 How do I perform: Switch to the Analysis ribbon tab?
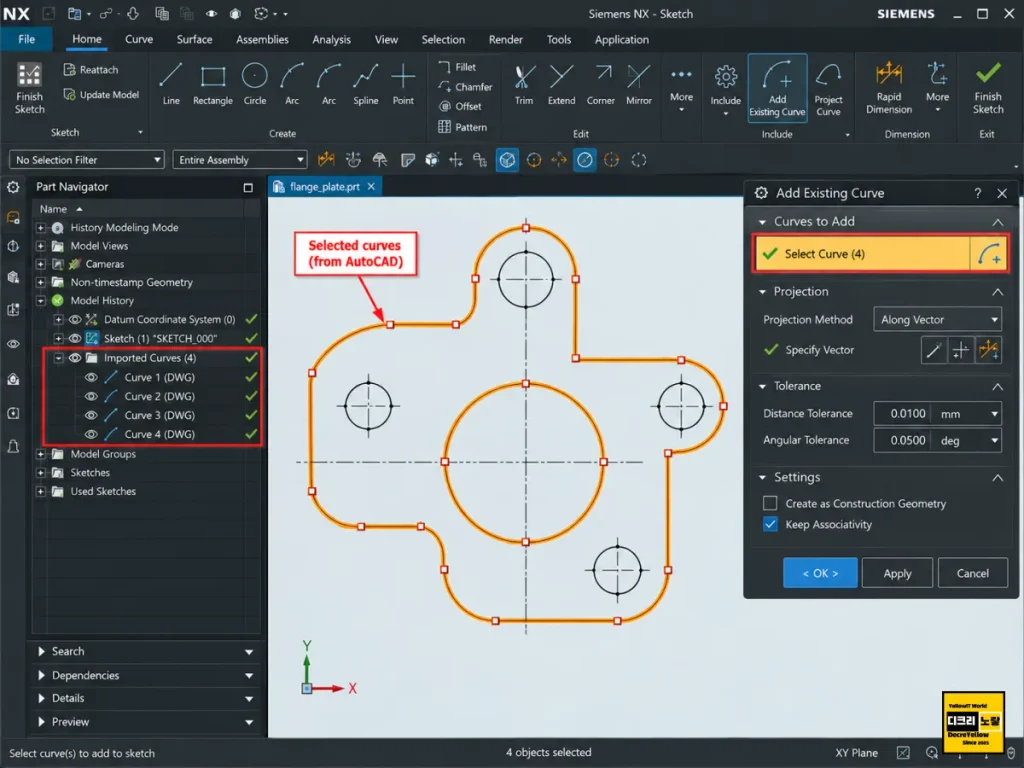pyautogui.click(x=331, y=39)
